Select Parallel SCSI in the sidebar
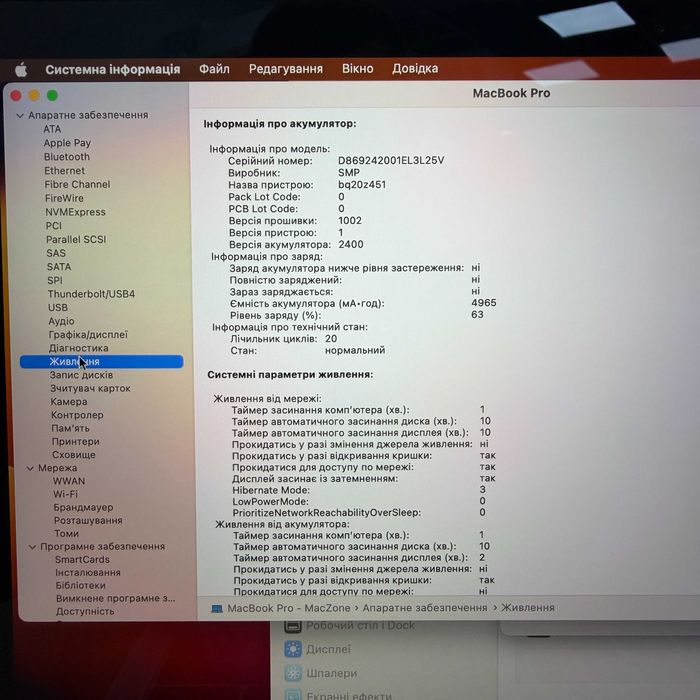This screenshot has height=700, width=700. click(x=76, y=239)
